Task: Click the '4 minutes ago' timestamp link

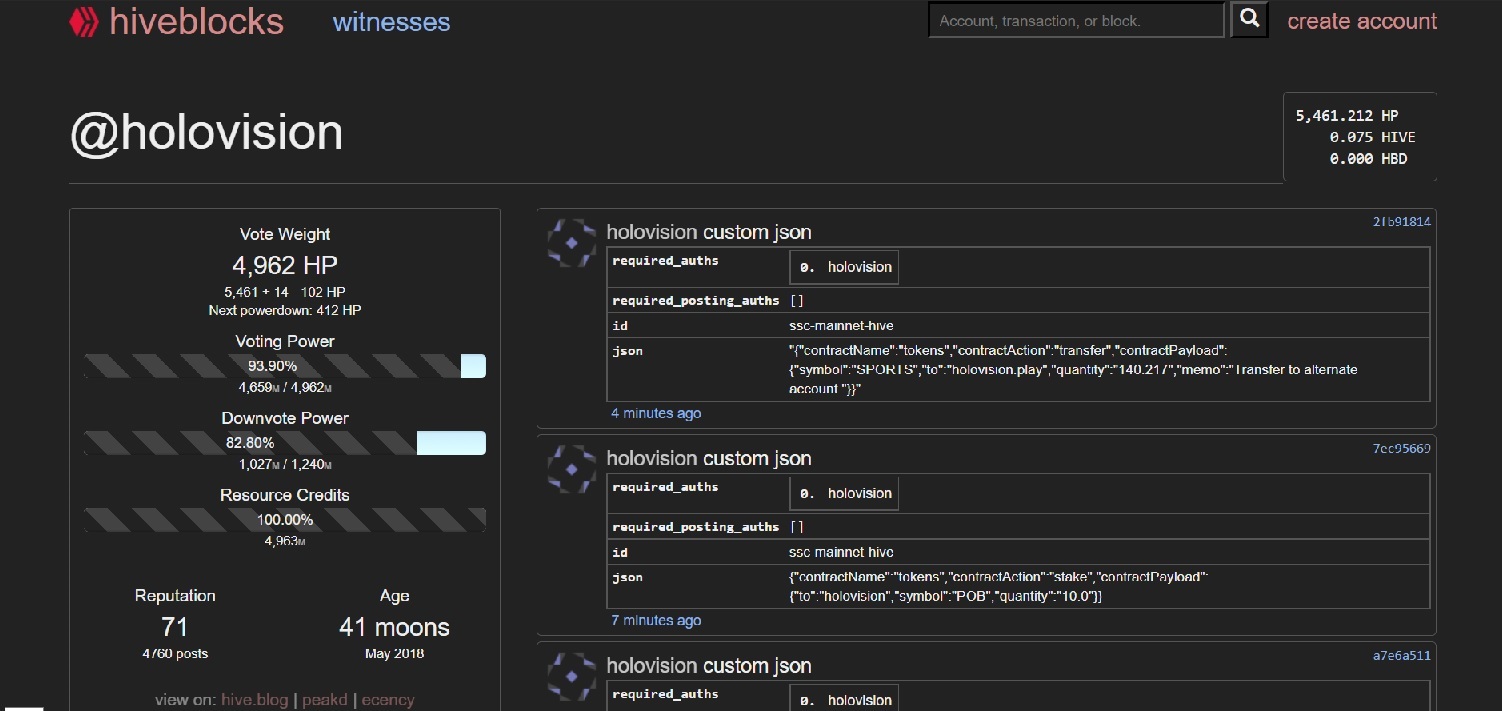Action: (656, 413)
